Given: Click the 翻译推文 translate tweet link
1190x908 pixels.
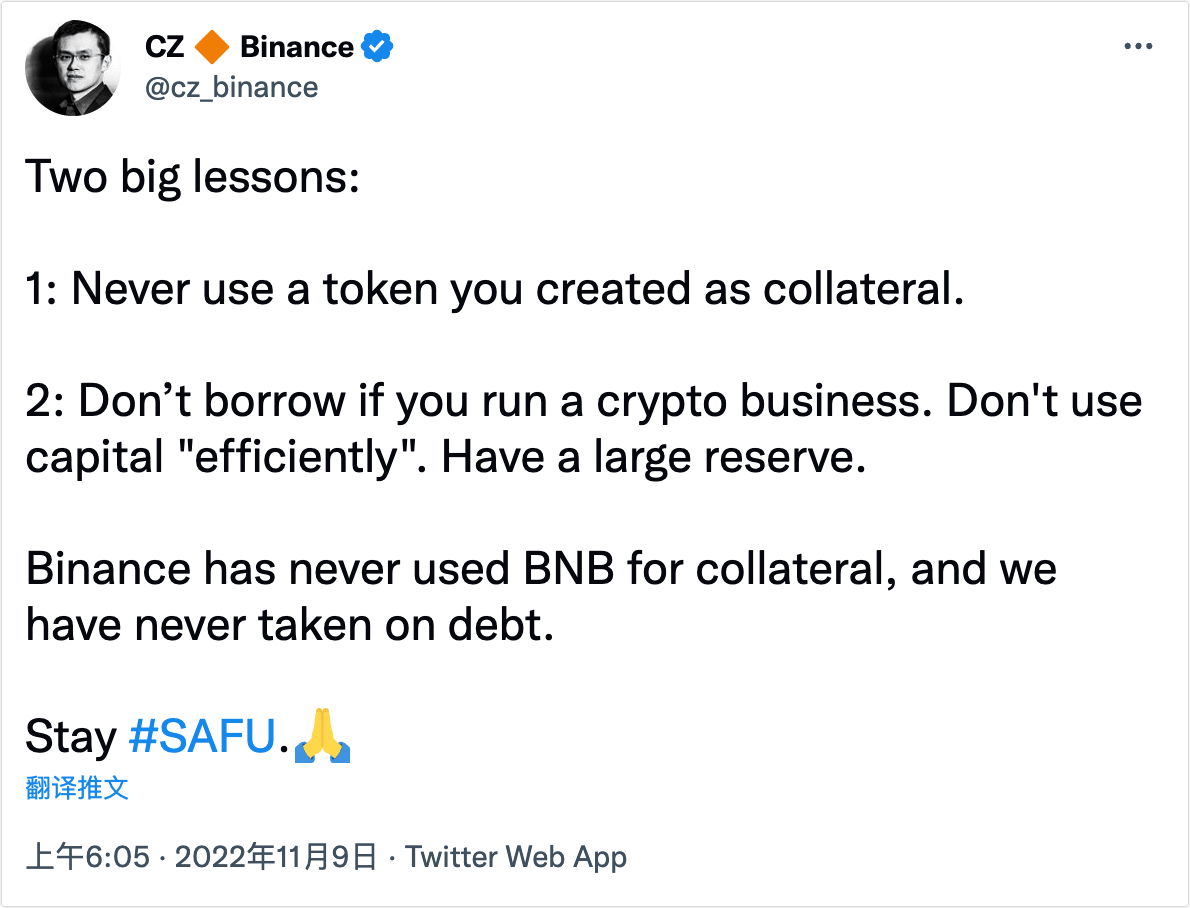Looking at the screenshot, I should [x=77, y=787].
